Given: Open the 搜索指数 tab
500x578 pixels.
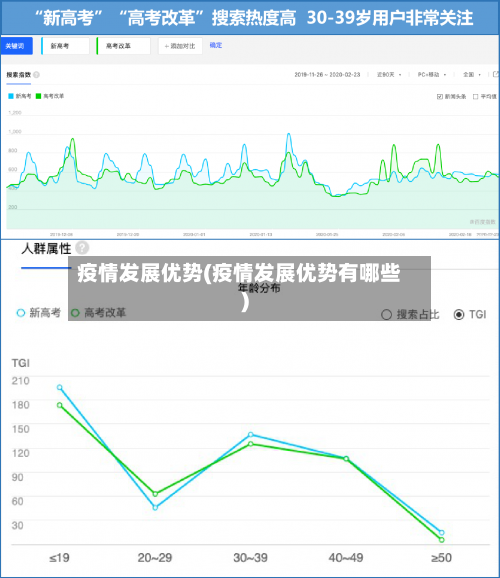Looking at the screenshot, I should point(18,75).
